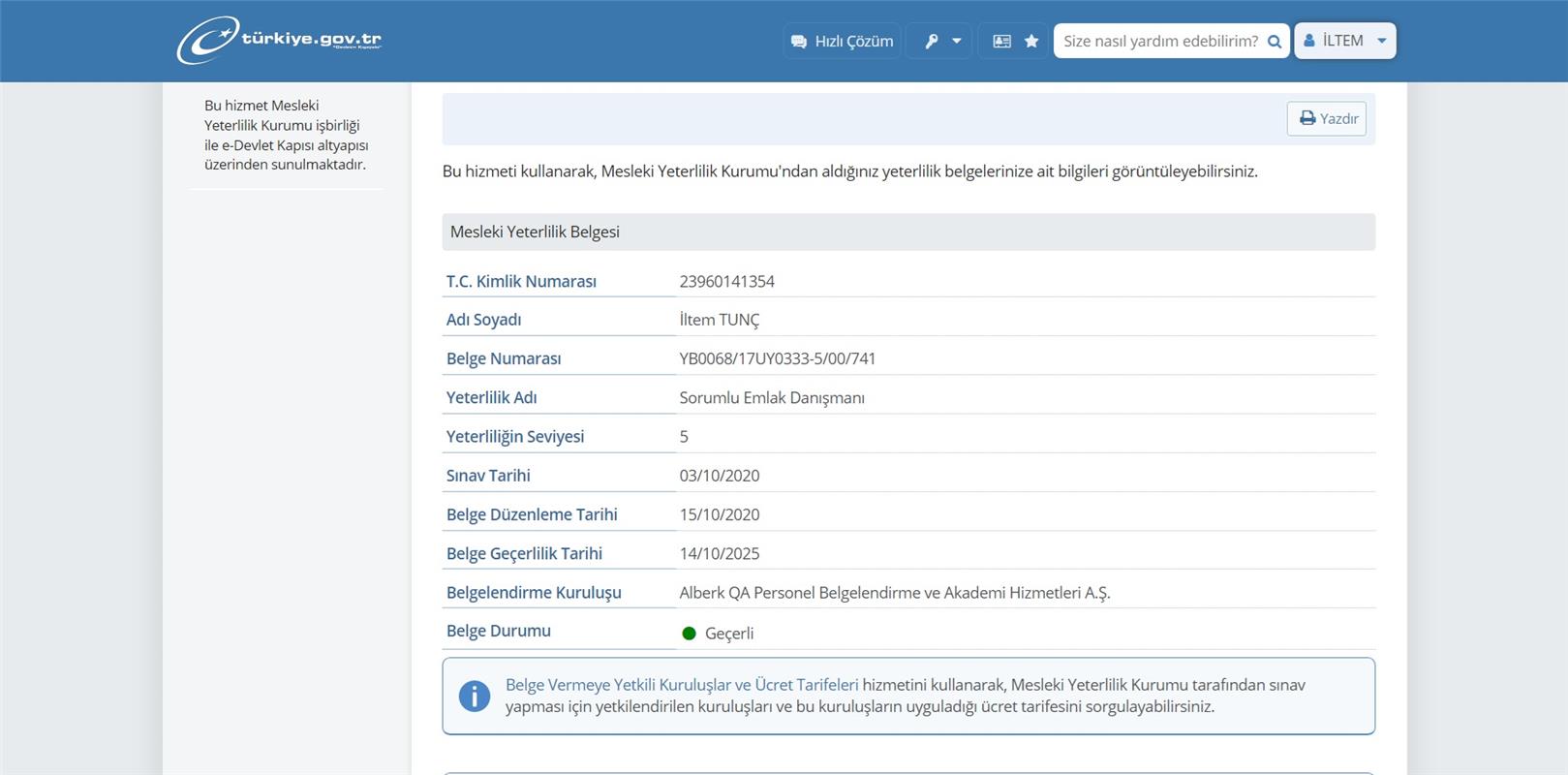Click the user silhouette icon beside İLTEM

1309,41
